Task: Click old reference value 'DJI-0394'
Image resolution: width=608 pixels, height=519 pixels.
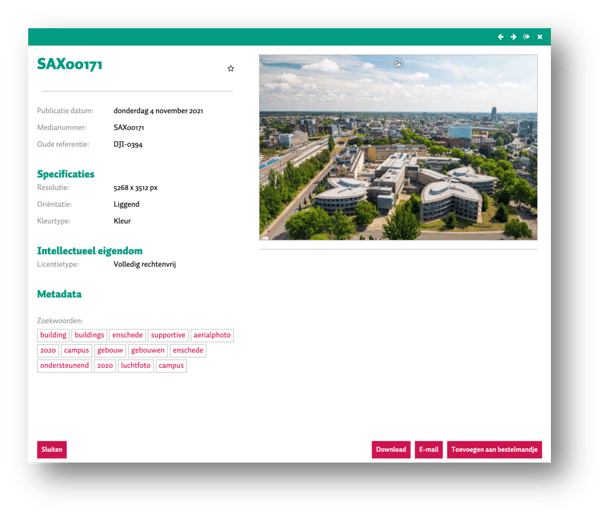Action: [128, 144]
